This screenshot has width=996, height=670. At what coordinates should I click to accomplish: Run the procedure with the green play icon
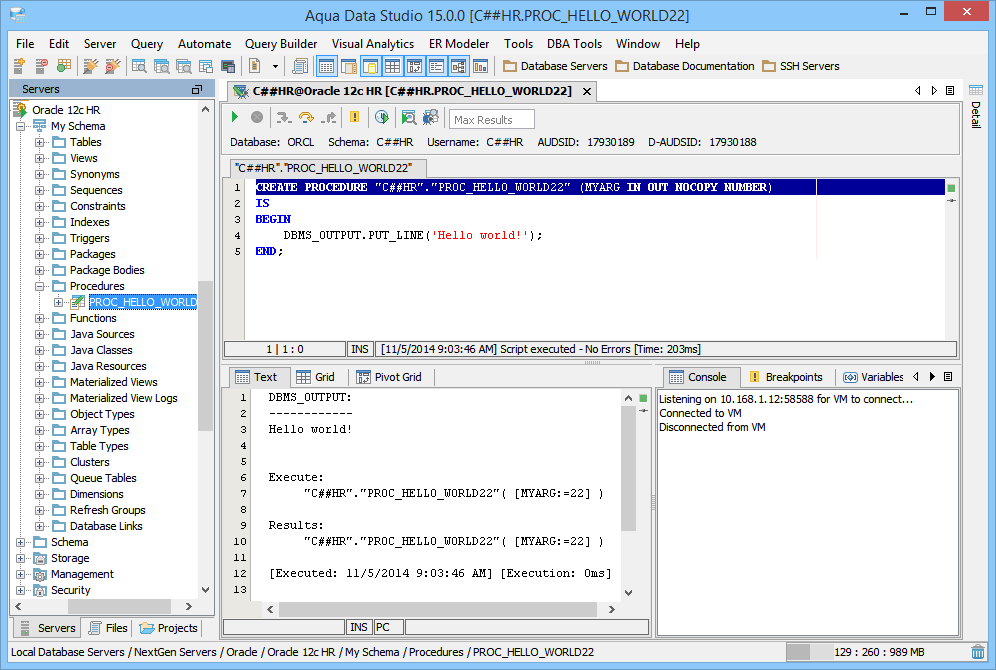click(236, 118)
